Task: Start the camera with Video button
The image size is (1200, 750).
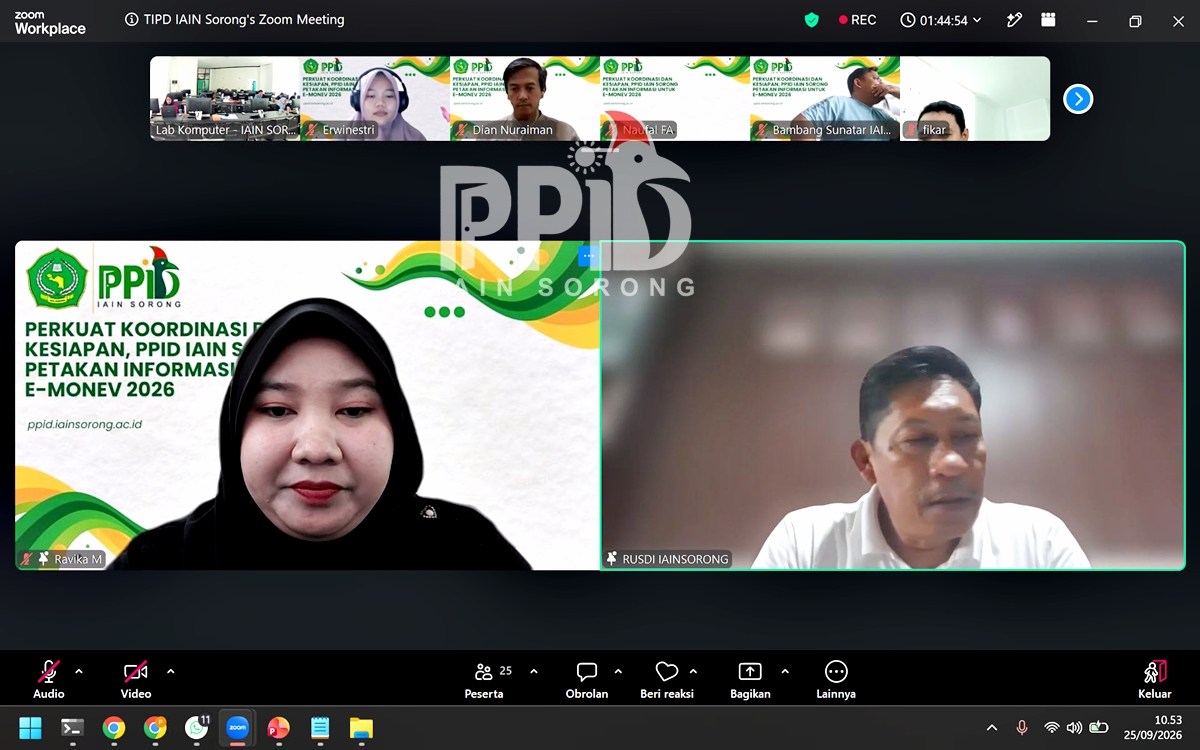Action: pyautogui.click(x=136, y=679)
